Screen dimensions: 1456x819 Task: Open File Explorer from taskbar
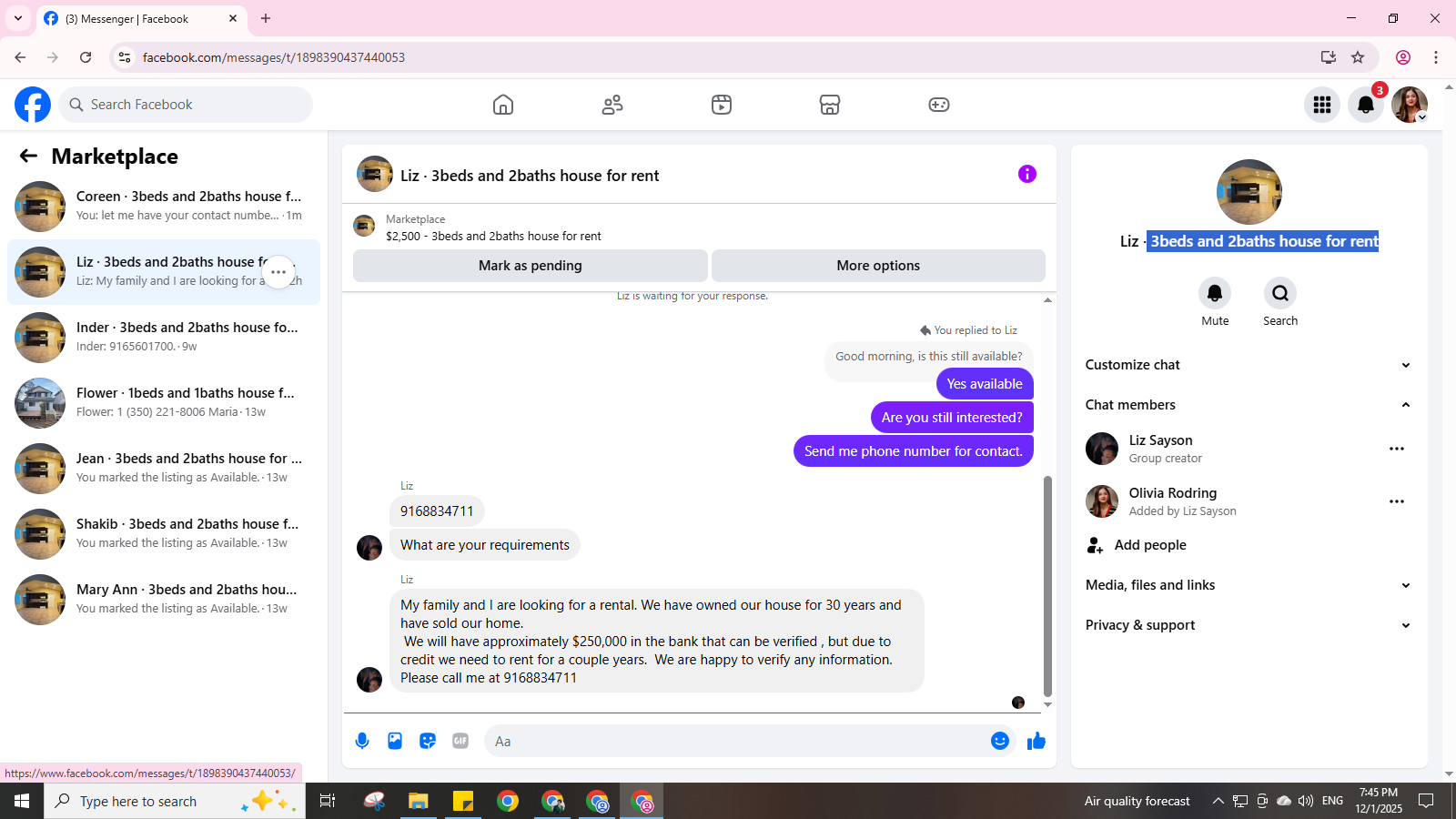(418, 801)
